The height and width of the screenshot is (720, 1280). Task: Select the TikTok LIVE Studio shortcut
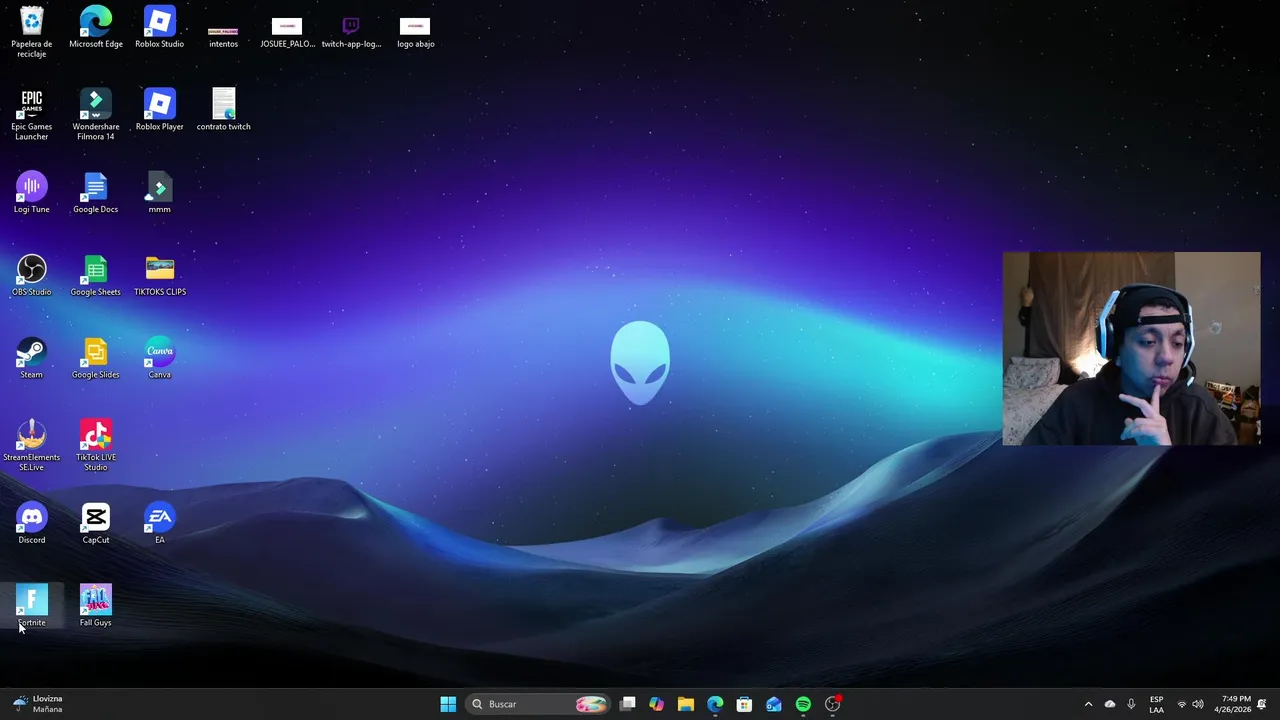(96, 446)
